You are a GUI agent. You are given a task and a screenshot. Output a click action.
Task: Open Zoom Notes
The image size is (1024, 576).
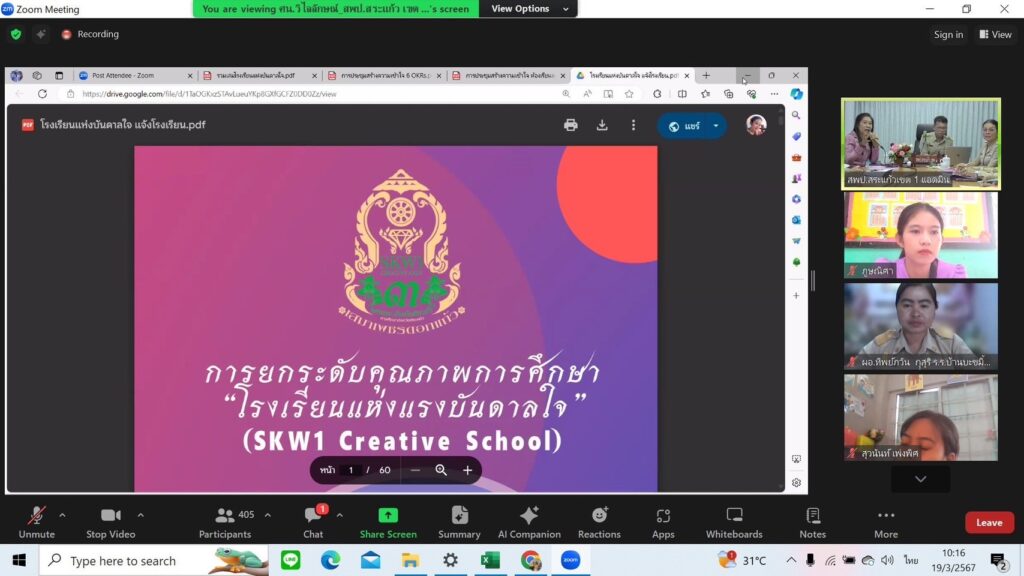[812, 522]
